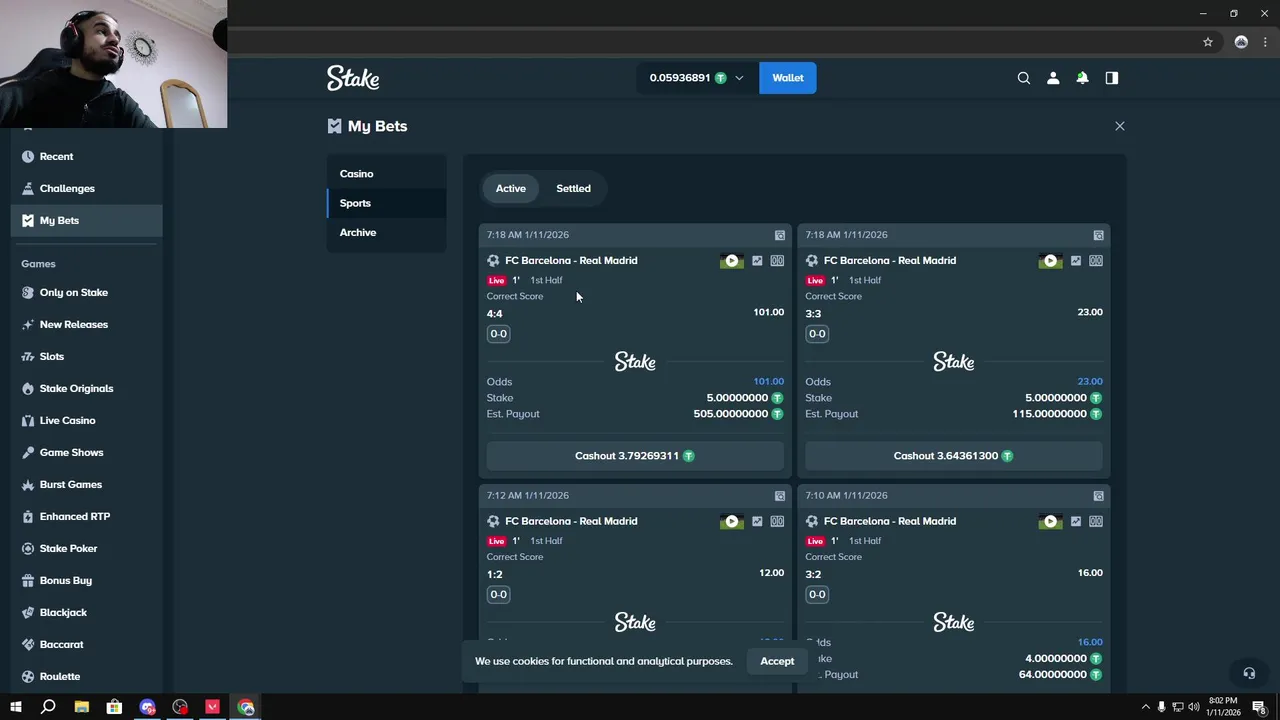Accept the cookies notice
The width and height of the screenshot is (1280, 720).
pos(777,661)
